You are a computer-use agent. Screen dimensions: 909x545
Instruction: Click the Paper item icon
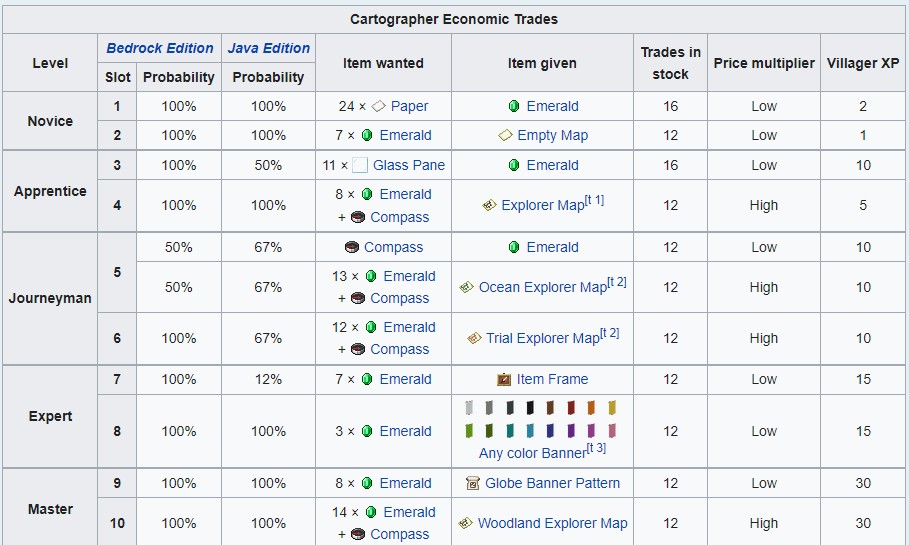pyautogui.click(x=378, y=106)
